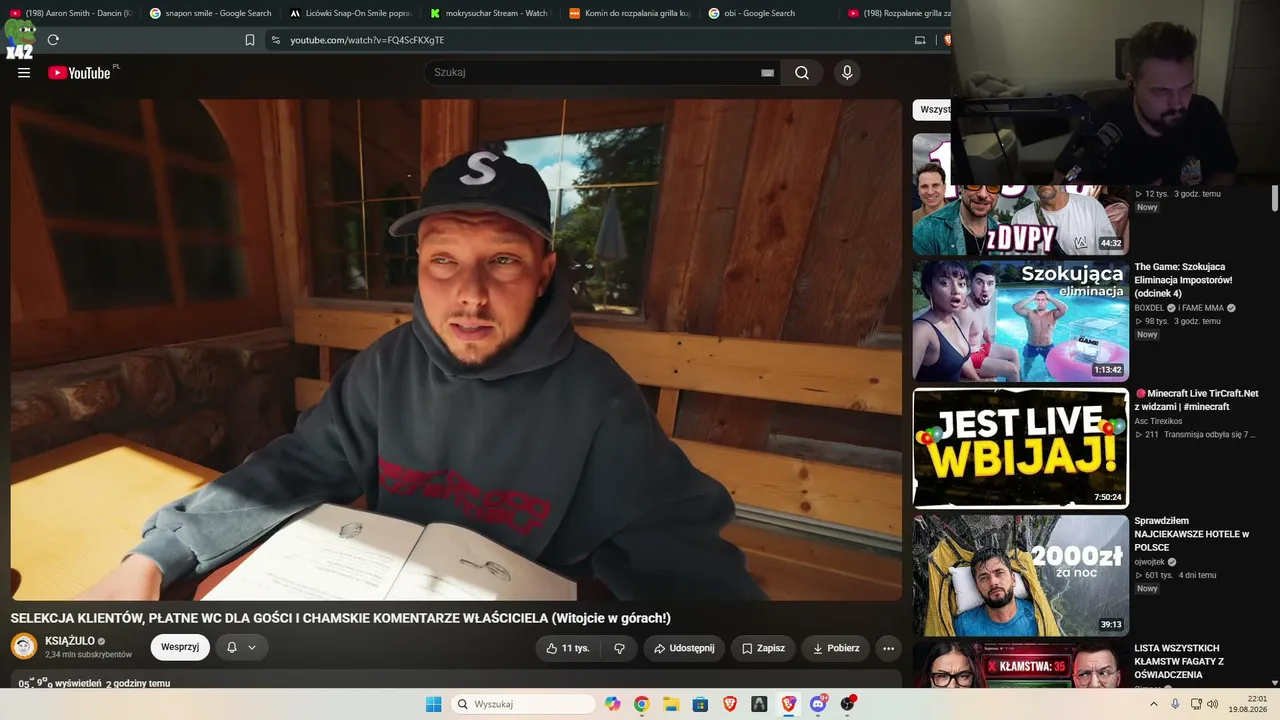This screenshot has height=720, width=1280.
Task: Click the video title SELEKCJA KLIENTÓW text
Action: pos(341,618)
